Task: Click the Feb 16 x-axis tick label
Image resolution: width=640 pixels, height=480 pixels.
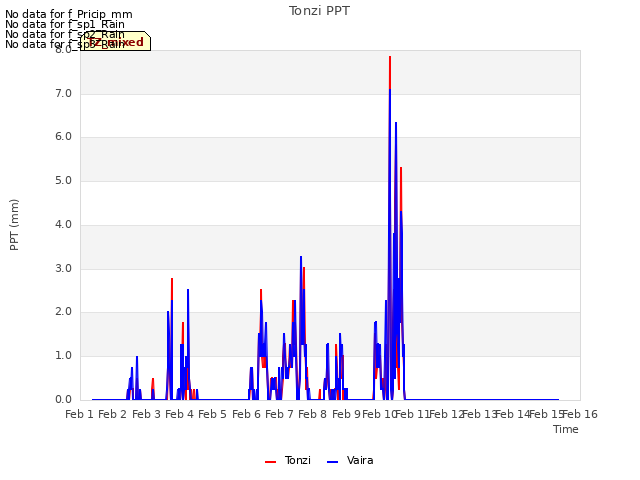Action: (x=580, y=414)
